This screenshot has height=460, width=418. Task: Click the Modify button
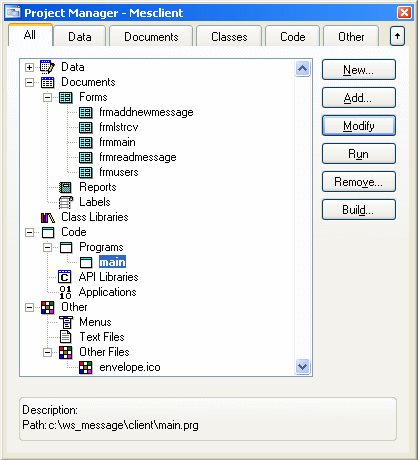tap(359, 126)
